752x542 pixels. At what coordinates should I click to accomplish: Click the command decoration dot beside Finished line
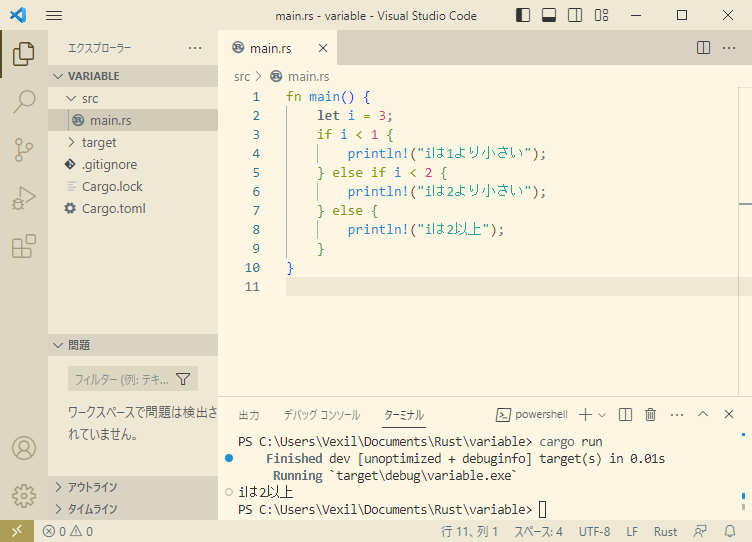pos(229,458)
